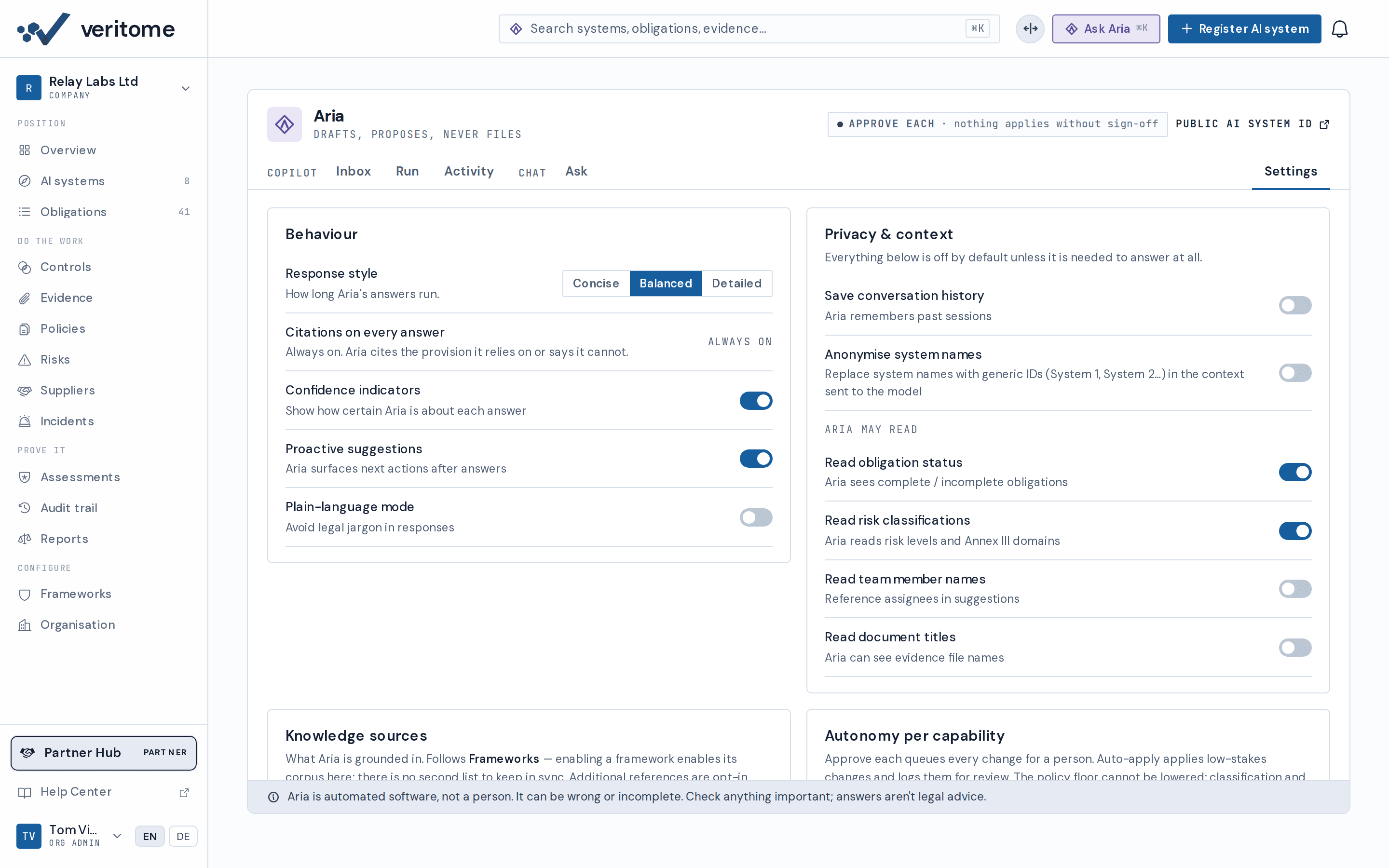Enable Read document titles toggle
Screen dimensions: 1389x868
click(x=1295, y=648)
